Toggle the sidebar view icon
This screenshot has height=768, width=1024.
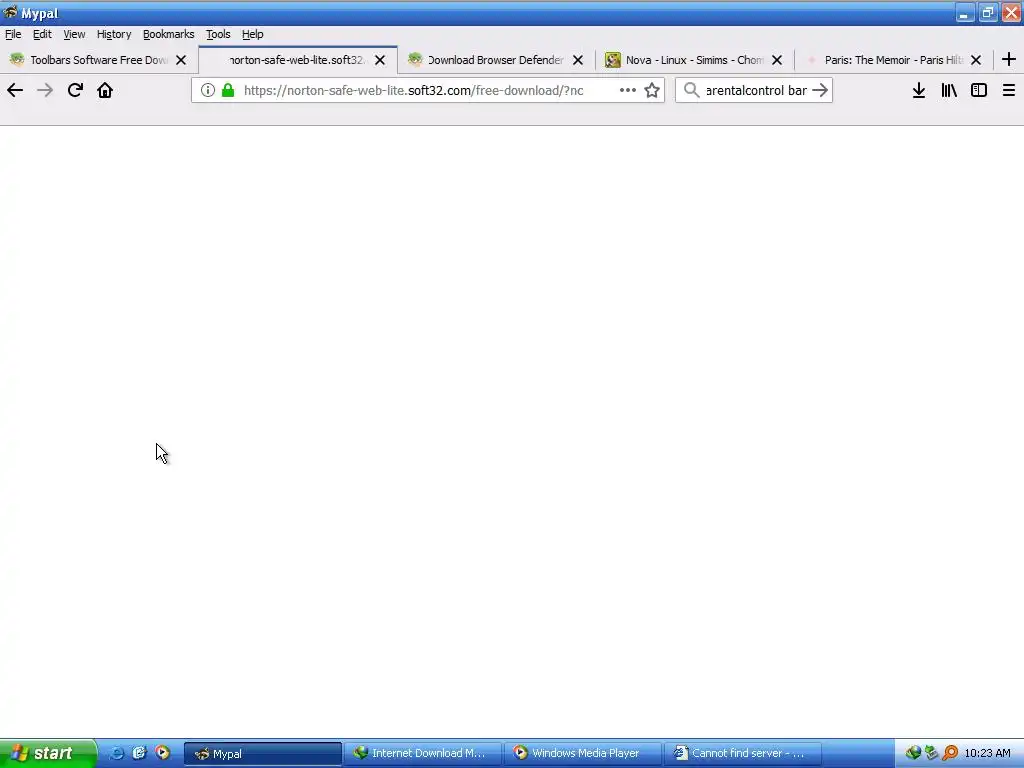(979, 90)
